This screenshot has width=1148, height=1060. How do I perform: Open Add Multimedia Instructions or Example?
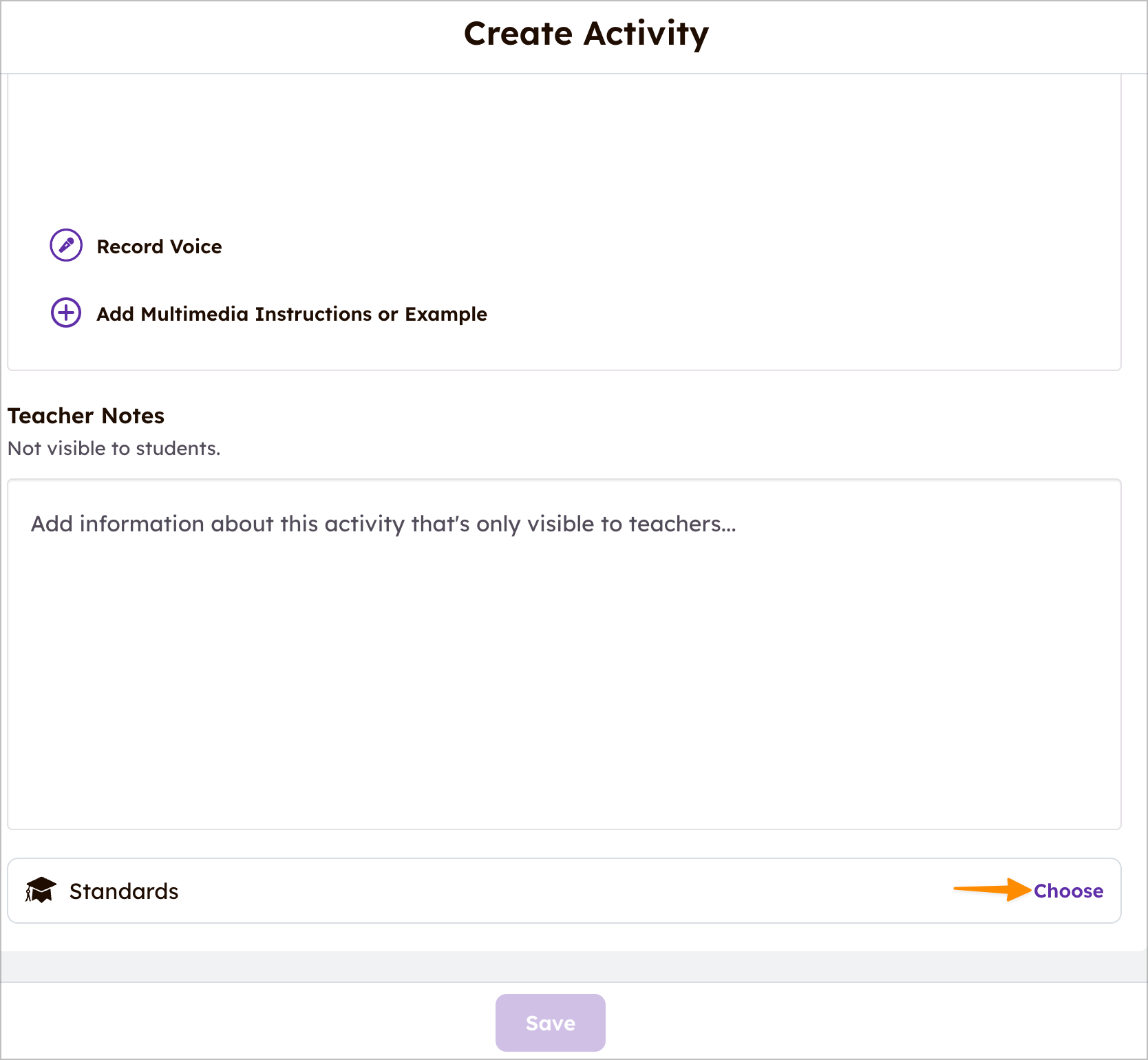pos(291,314)
